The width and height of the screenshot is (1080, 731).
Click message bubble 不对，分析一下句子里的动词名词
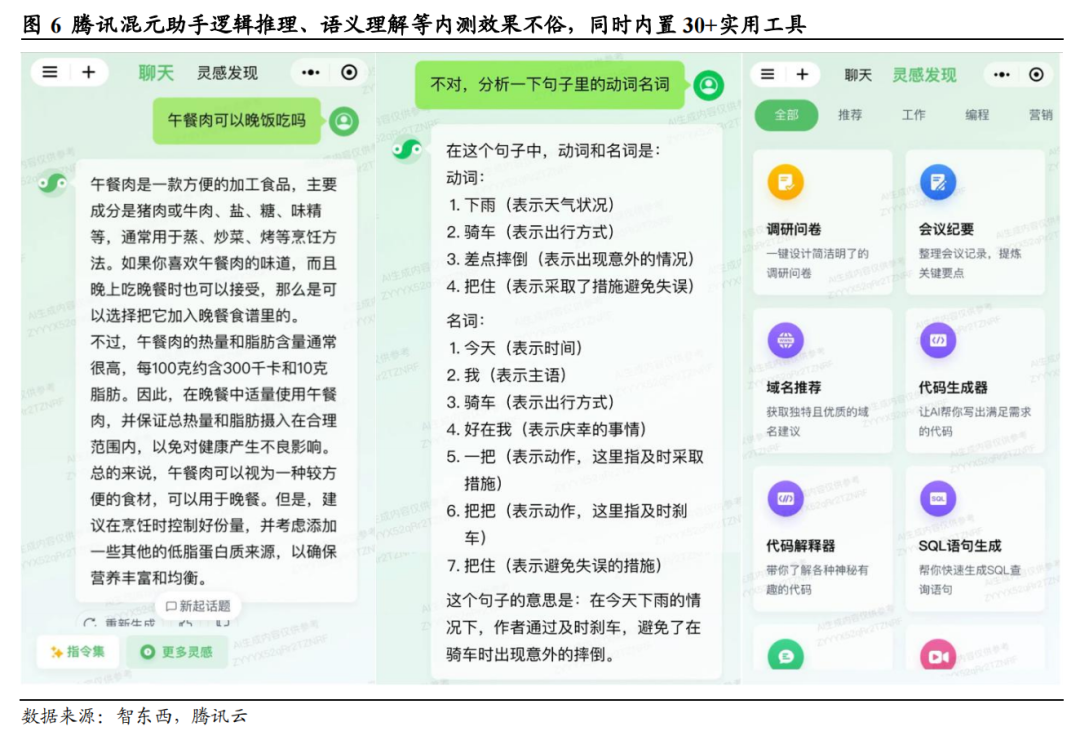(550, 85)
